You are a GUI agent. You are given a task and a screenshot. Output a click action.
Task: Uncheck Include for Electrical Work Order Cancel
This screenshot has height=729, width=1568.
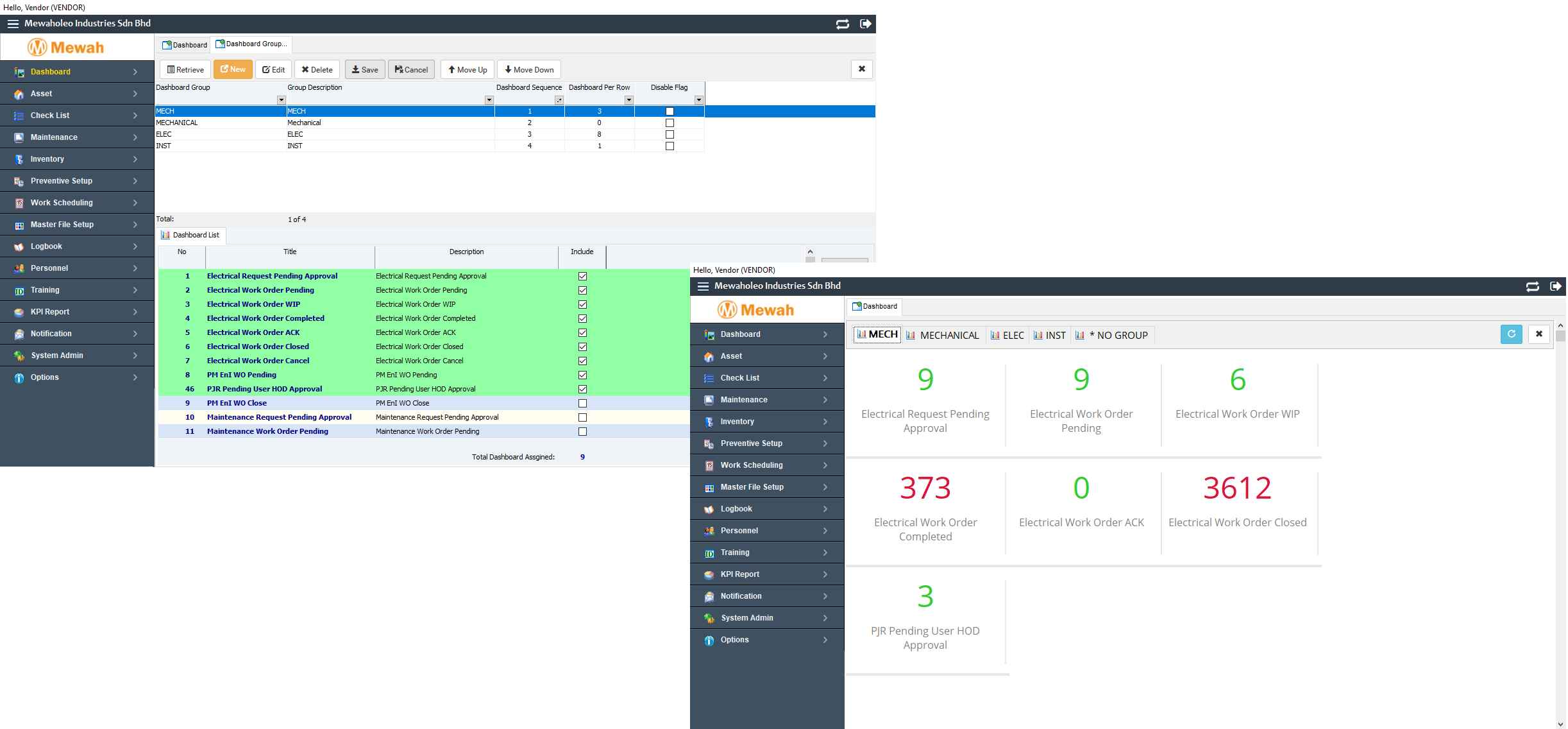pyautogui.click(x=582, y=361)
